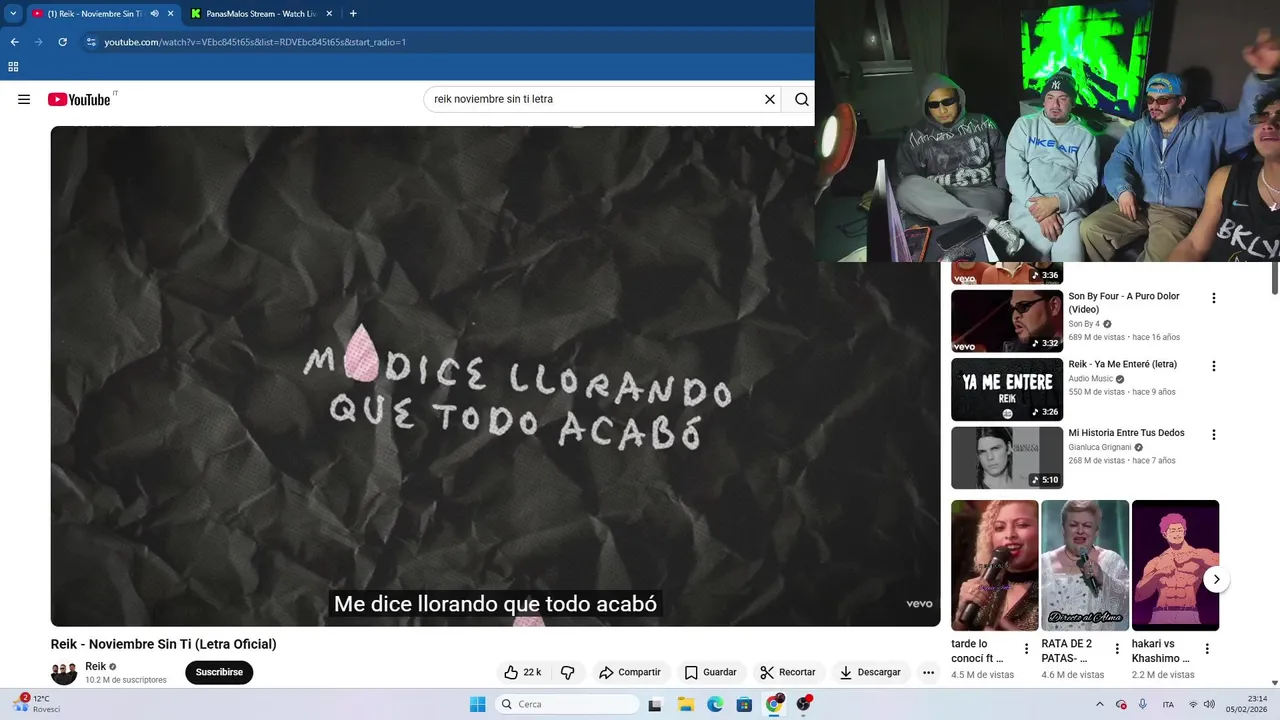This screenshot has height=720, width=1280.
Task: Save the video with Guardar
Action: 710,672
